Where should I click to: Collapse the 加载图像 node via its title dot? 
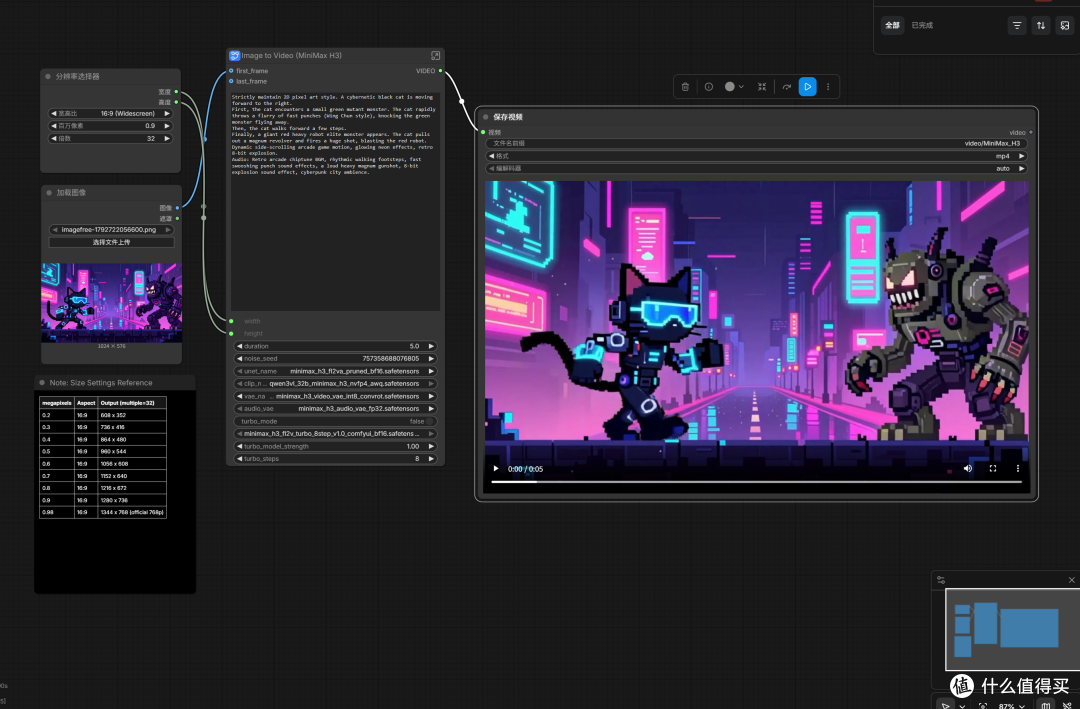[x=49, y=193]
